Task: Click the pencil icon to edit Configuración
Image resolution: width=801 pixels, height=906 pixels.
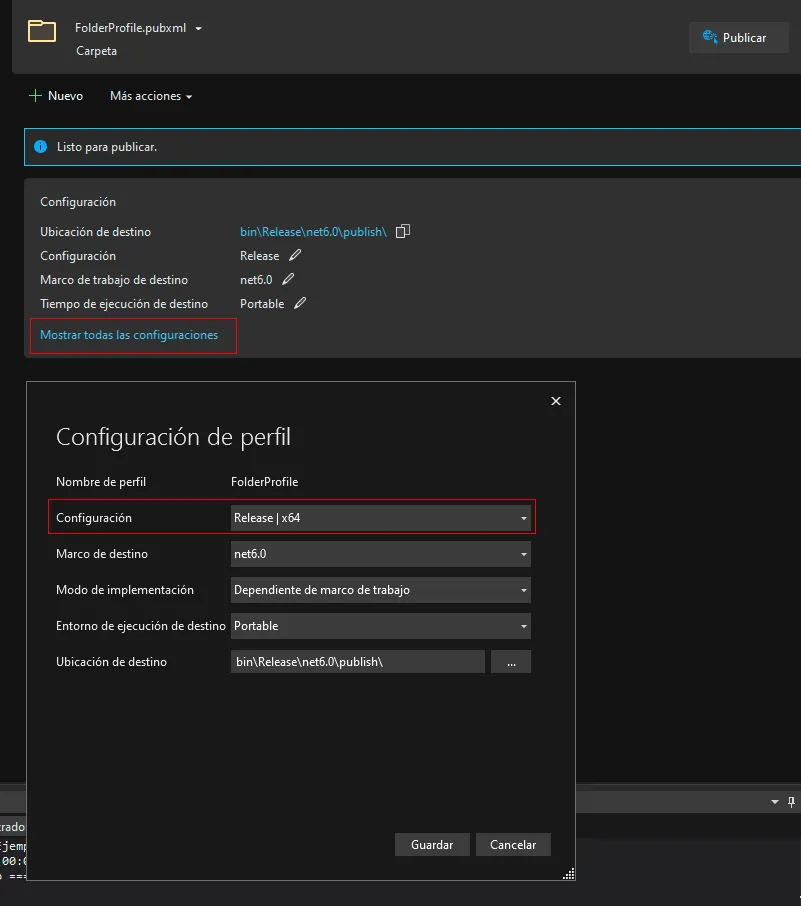Action: (294, 255)
